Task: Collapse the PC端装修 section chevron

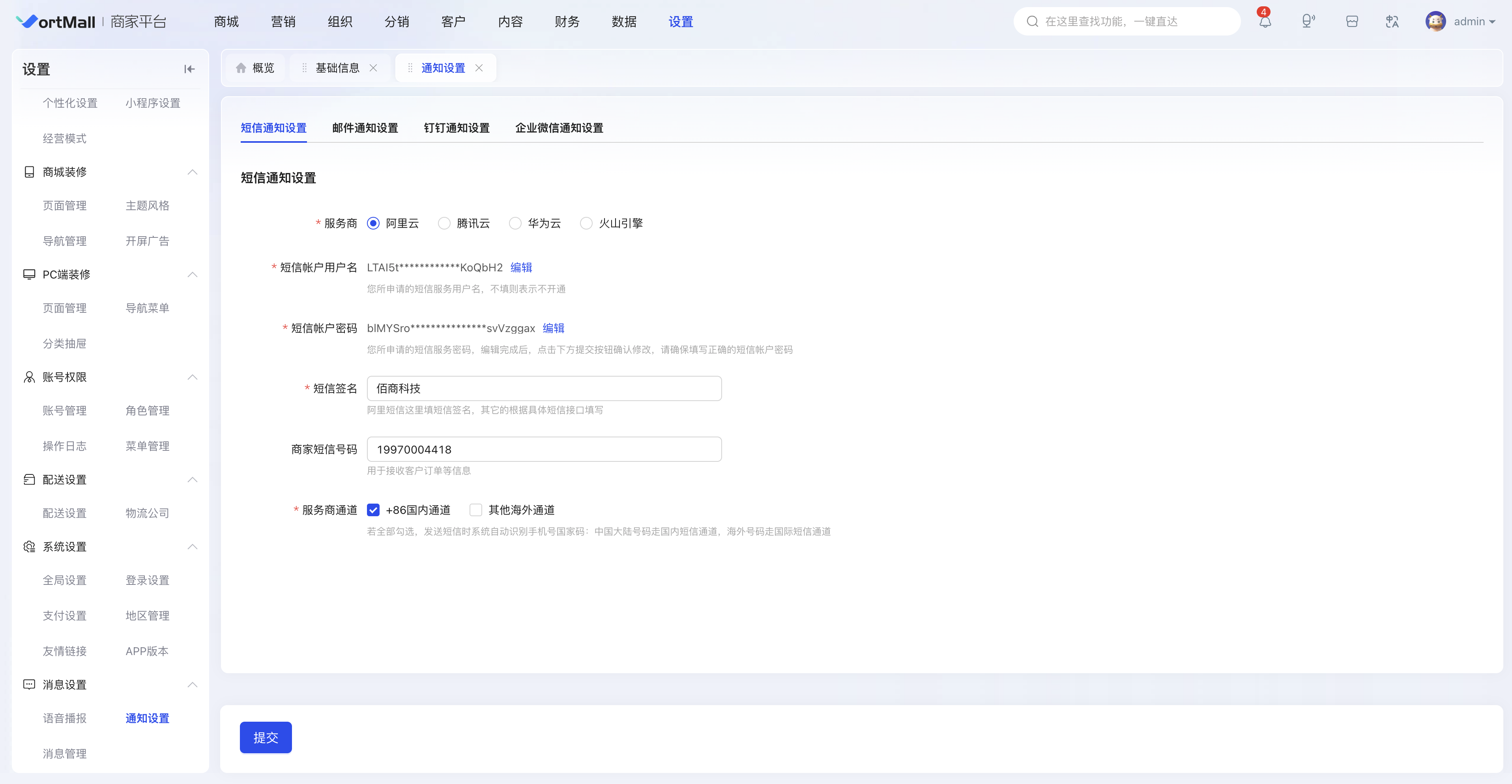Action: pyautogui.click(x=193, y=274)
